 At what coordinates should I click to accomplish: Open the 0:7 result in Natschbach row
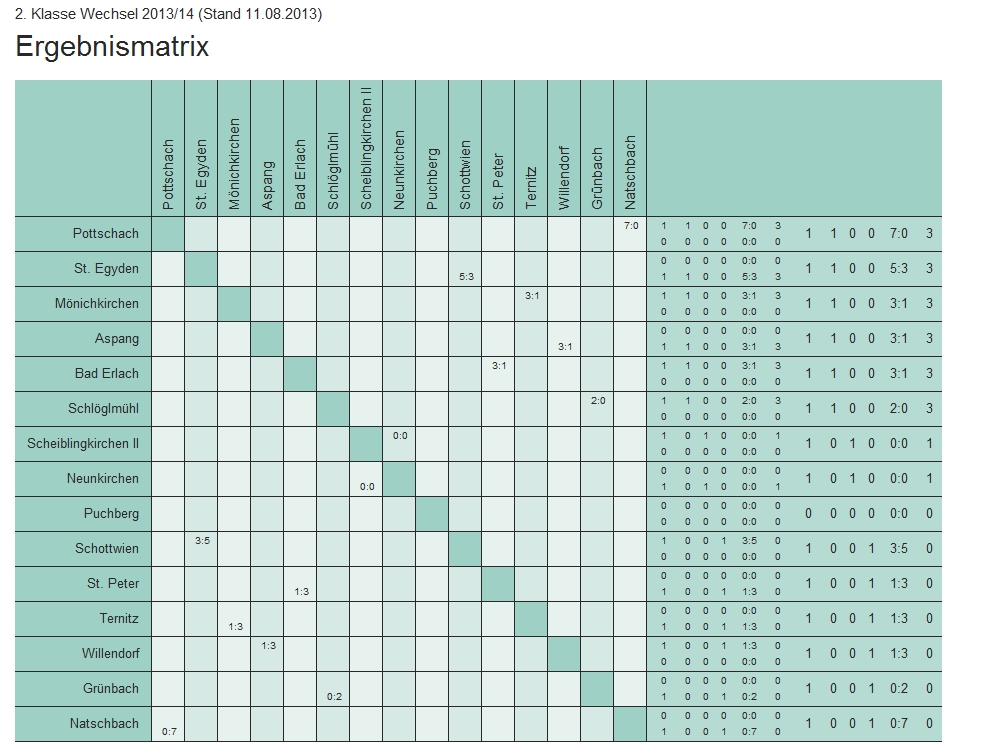(169, 732)
